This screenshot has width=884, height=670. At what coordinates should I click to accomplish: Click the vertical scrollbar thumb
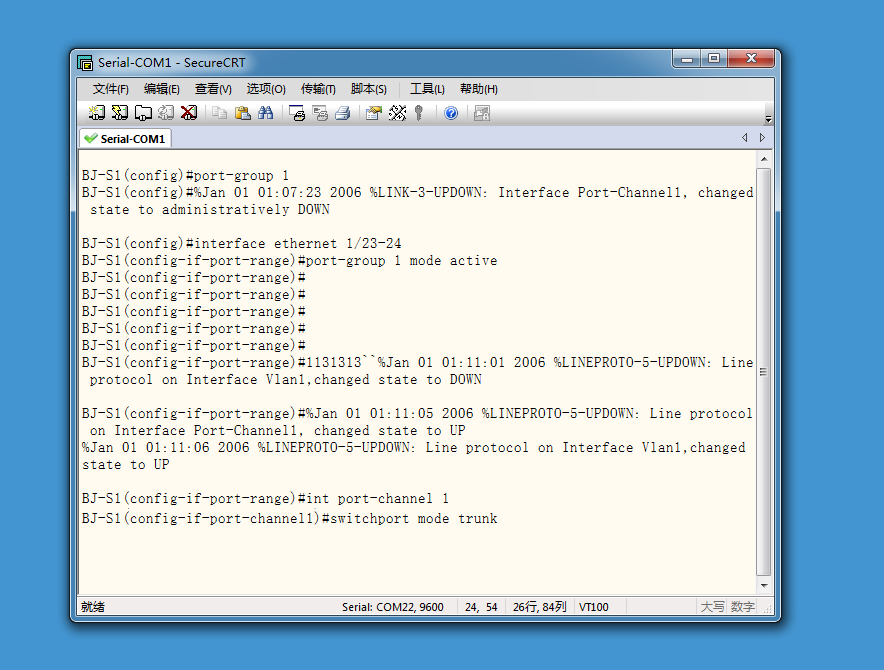[x=764, y=372]
